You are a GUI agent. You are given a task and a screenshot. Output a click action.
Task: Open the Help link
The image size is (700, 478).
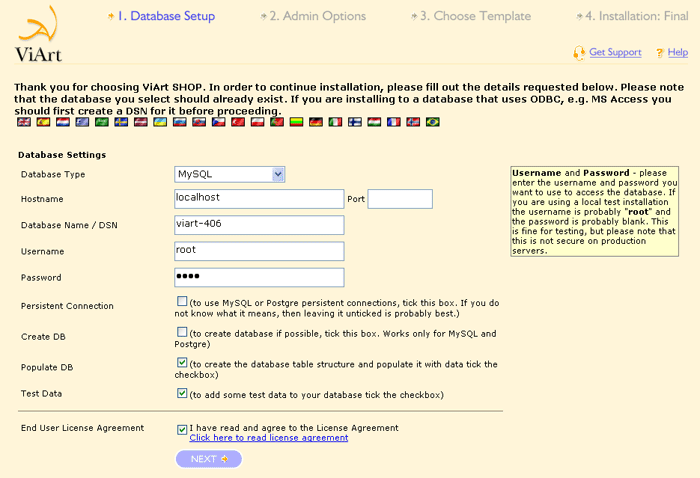click(x=678, y=52)
